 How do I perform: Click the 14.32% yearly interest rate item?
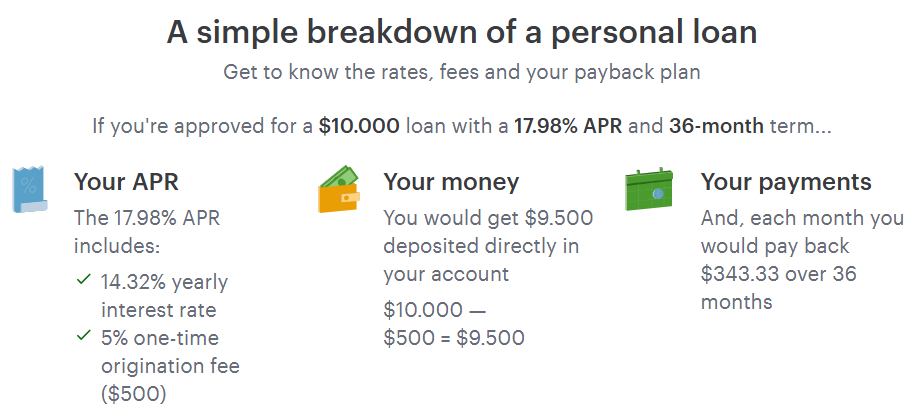(x=165, y=296)
